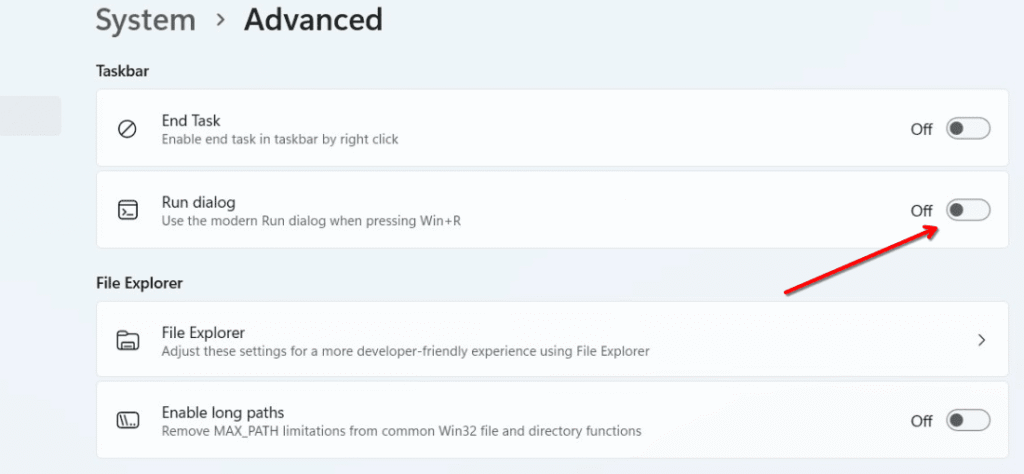Image resolution: width=1024 pixels, height=474 pixels.
Task: Open the File Explorer developer settings row title
Action: [x=203, y=332]
